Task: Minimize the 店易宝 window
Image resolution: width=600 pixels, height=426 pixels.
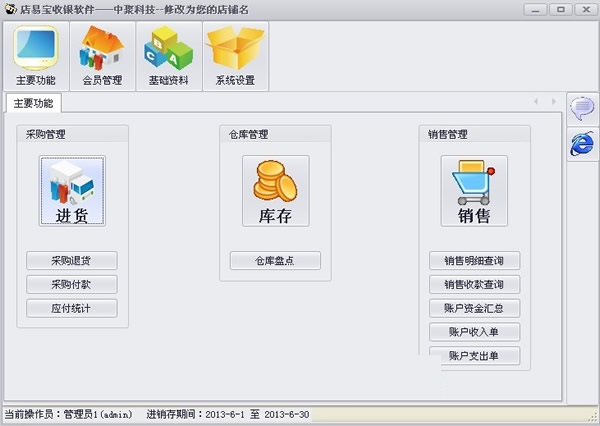Action: tap(535, 10)
